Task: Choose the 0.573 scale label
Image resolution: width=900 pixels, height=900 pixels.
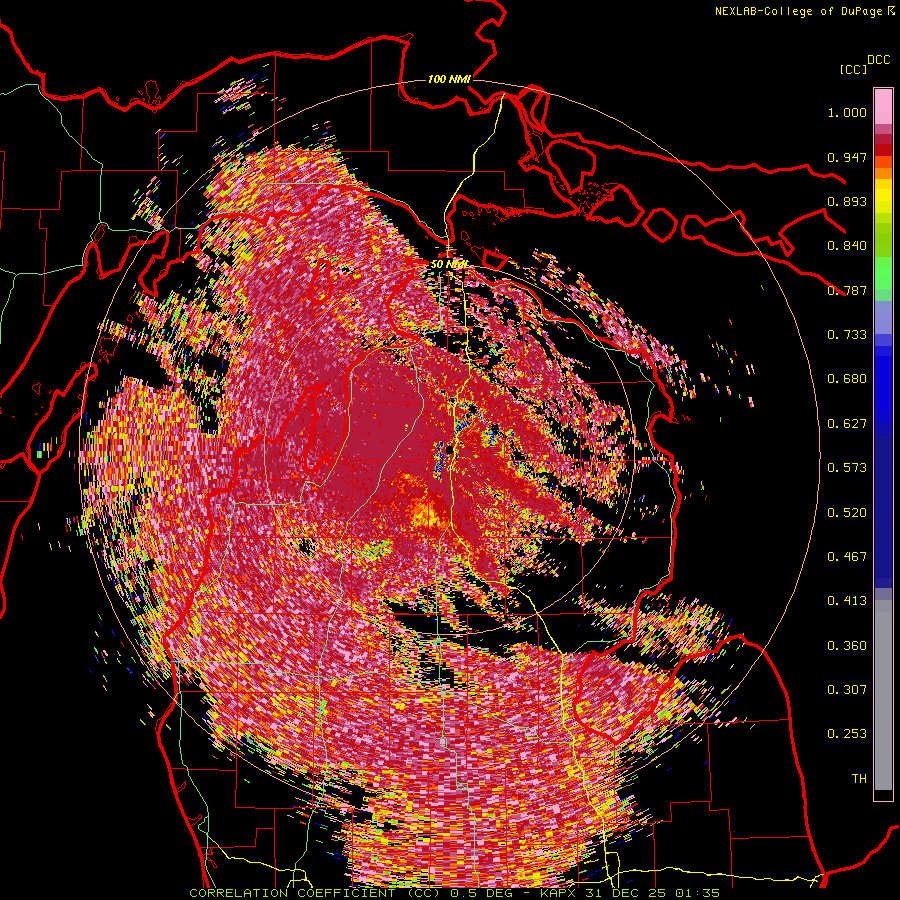Action: [x=847, y=468]
